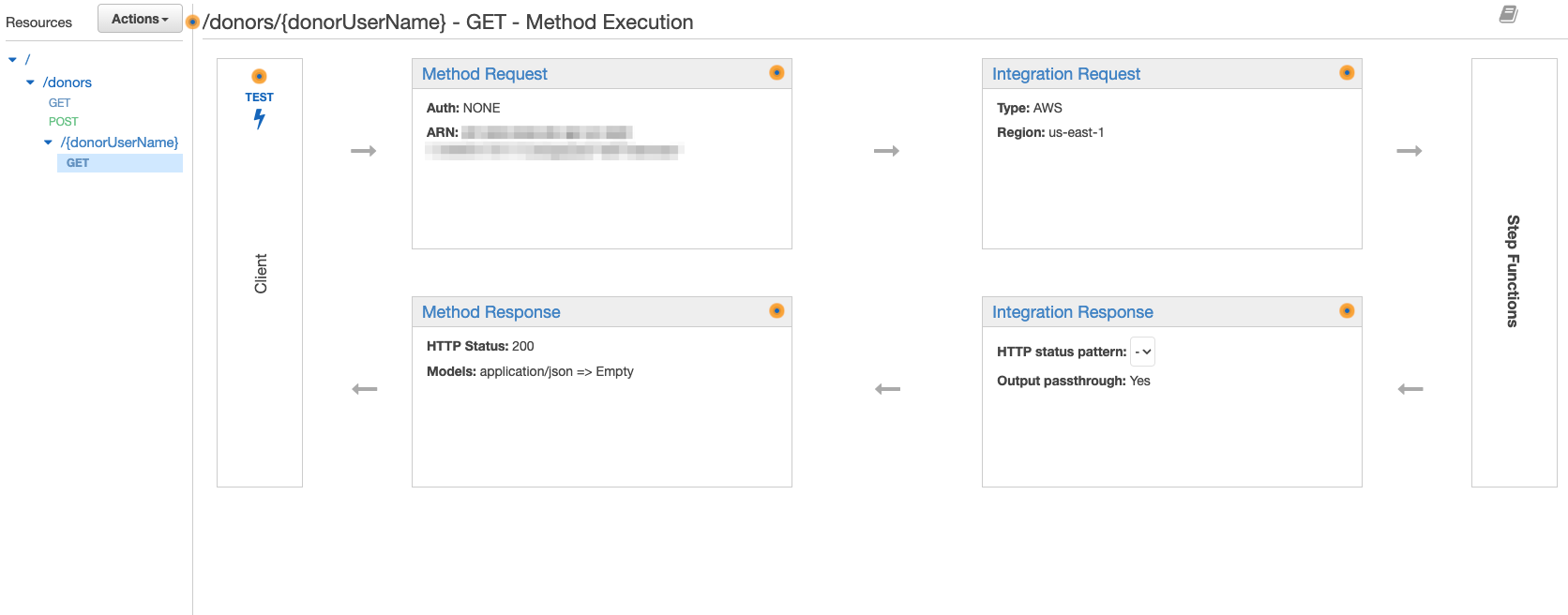Viewport: 1568px width, 615px height.
Task: Click orange dot in Integration Response header
Action: click(x=1347, y=311)
